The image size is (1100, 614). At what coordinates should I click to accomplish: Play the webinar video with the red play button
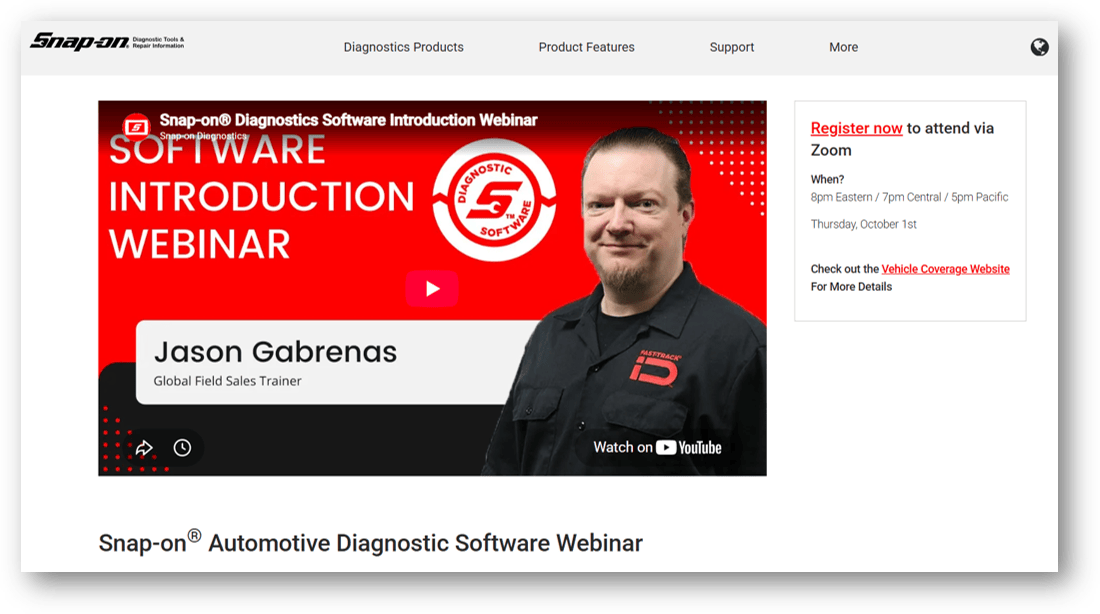432,288
